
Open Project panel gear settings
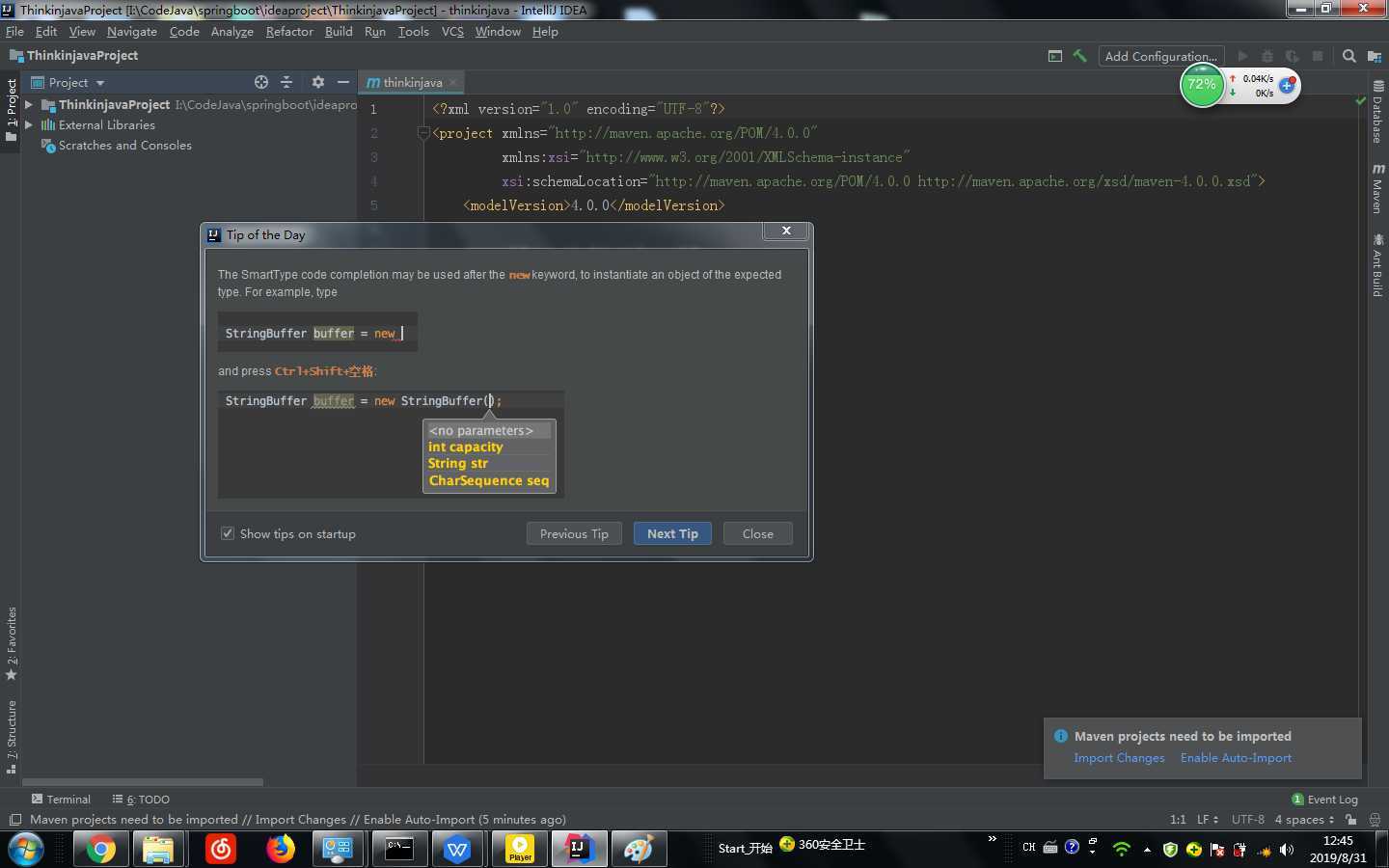[x=318, y=82]
